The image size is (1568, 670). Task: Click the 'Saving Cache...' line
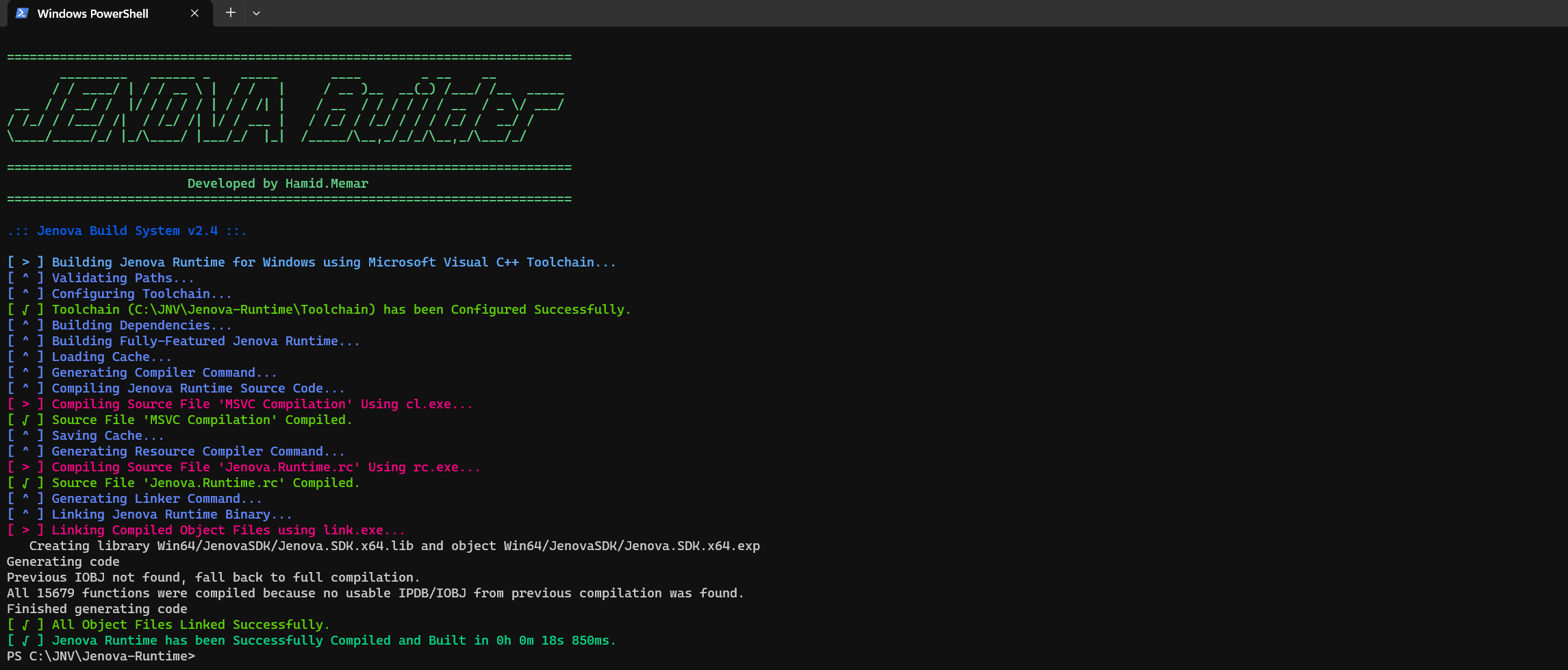click(86, 436)
